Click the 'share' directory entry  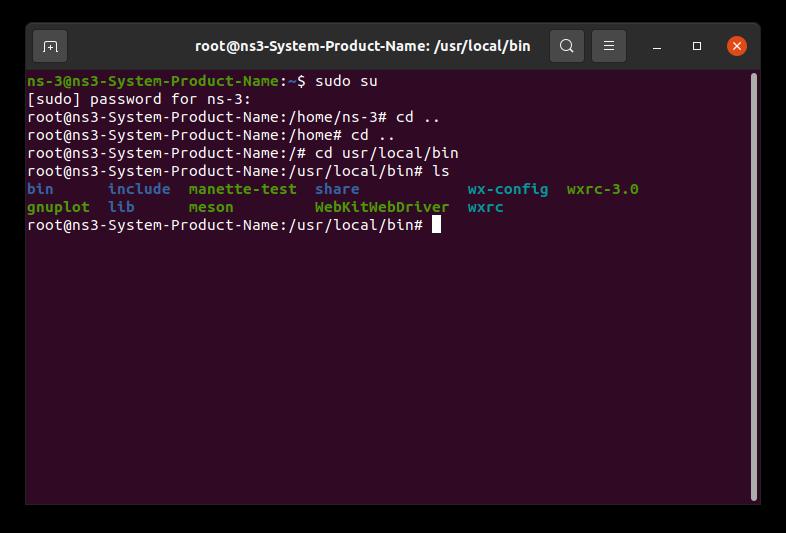pyautogui.click(x=337, y=190)
